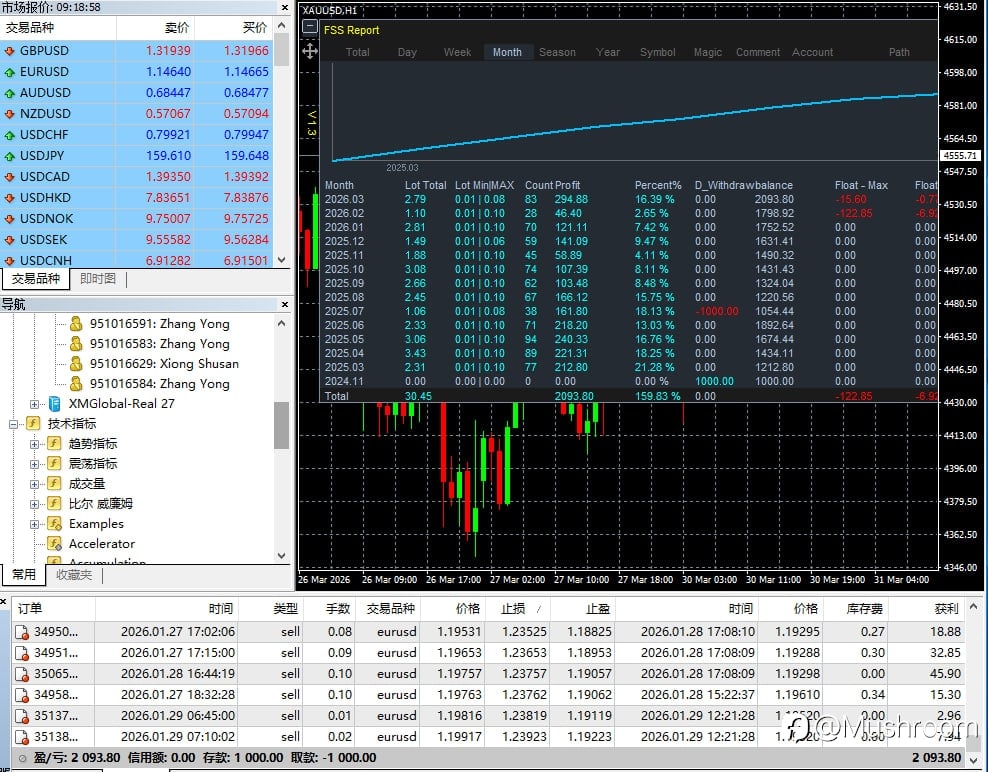Click order history scrollbar up arrow
Screen dimensions: 988x772
pyautogui.click(x=974, y=607)
